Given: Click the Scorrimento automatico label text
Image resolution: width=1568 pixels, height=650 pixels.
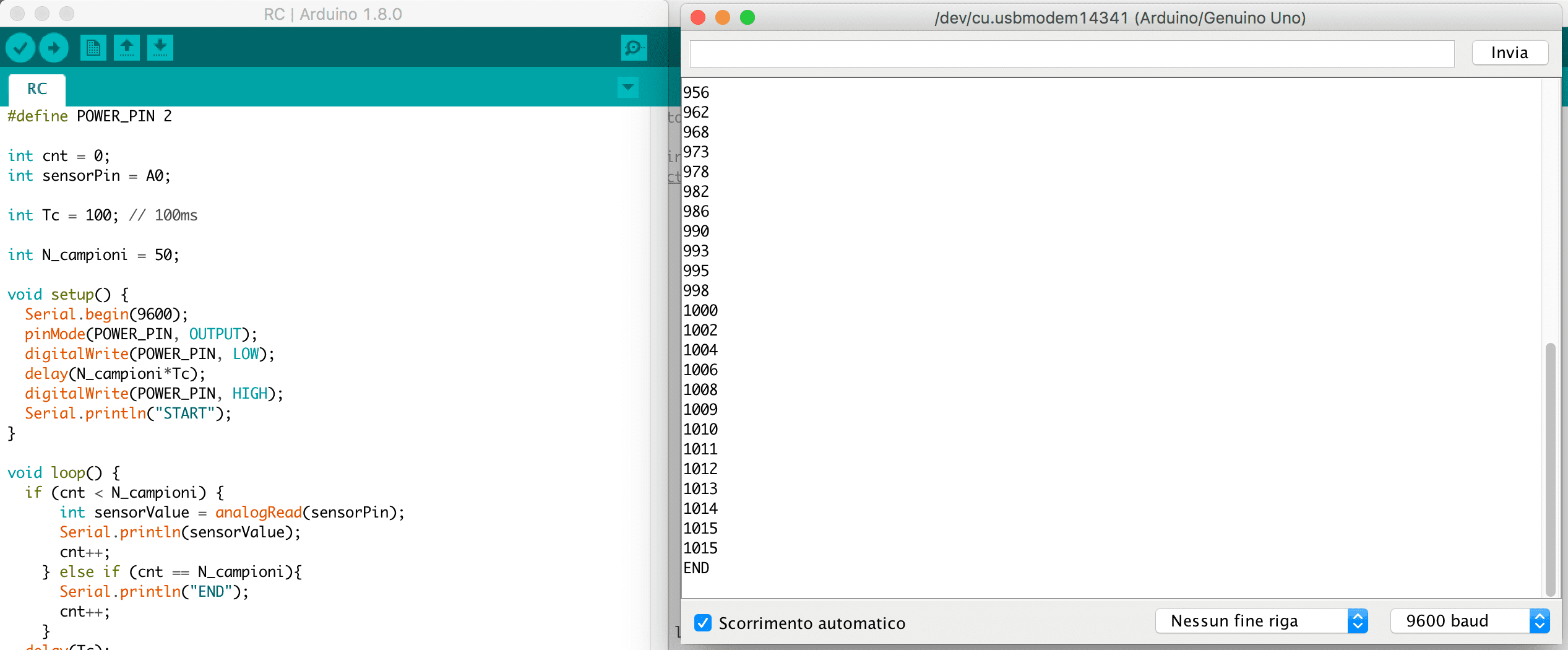Looking at the screenshot, I should pyautogui.click(x=812, y=623).
